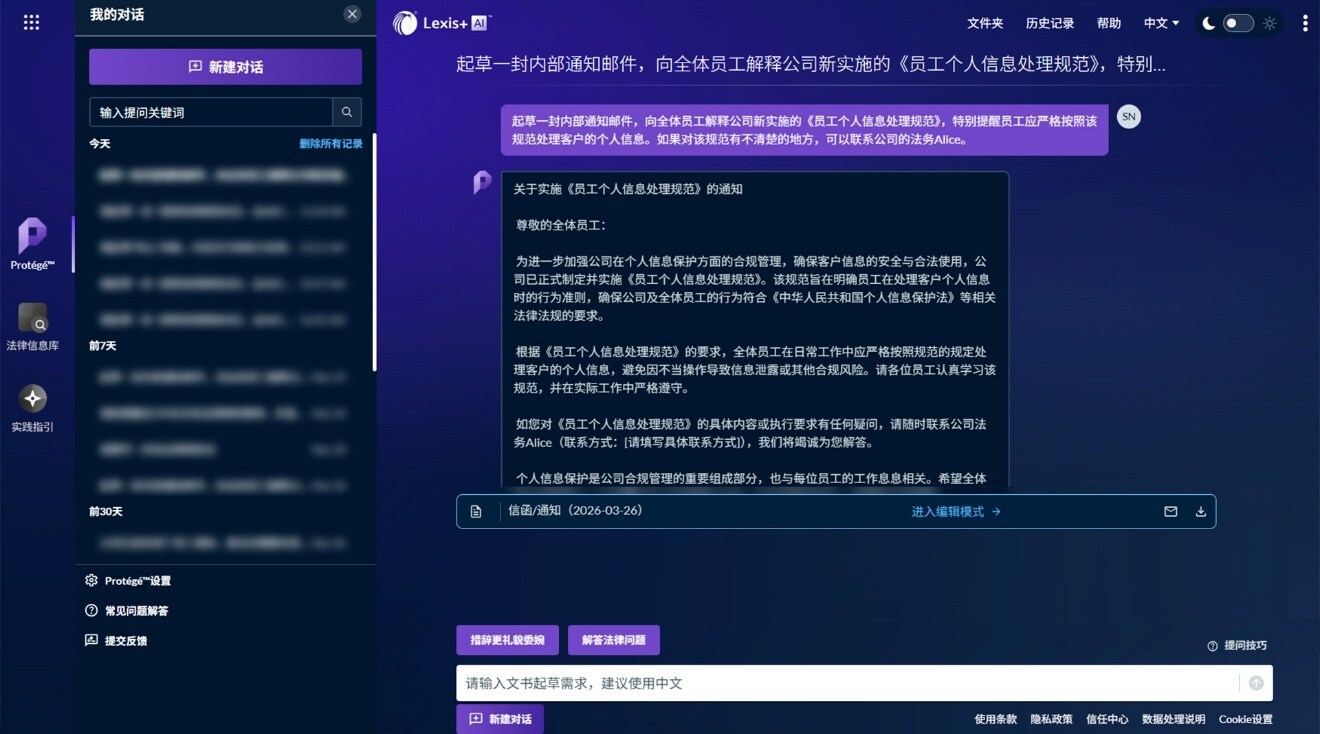
Task: Click 进入编辑模式 link
Action: [x=949, y=510]
